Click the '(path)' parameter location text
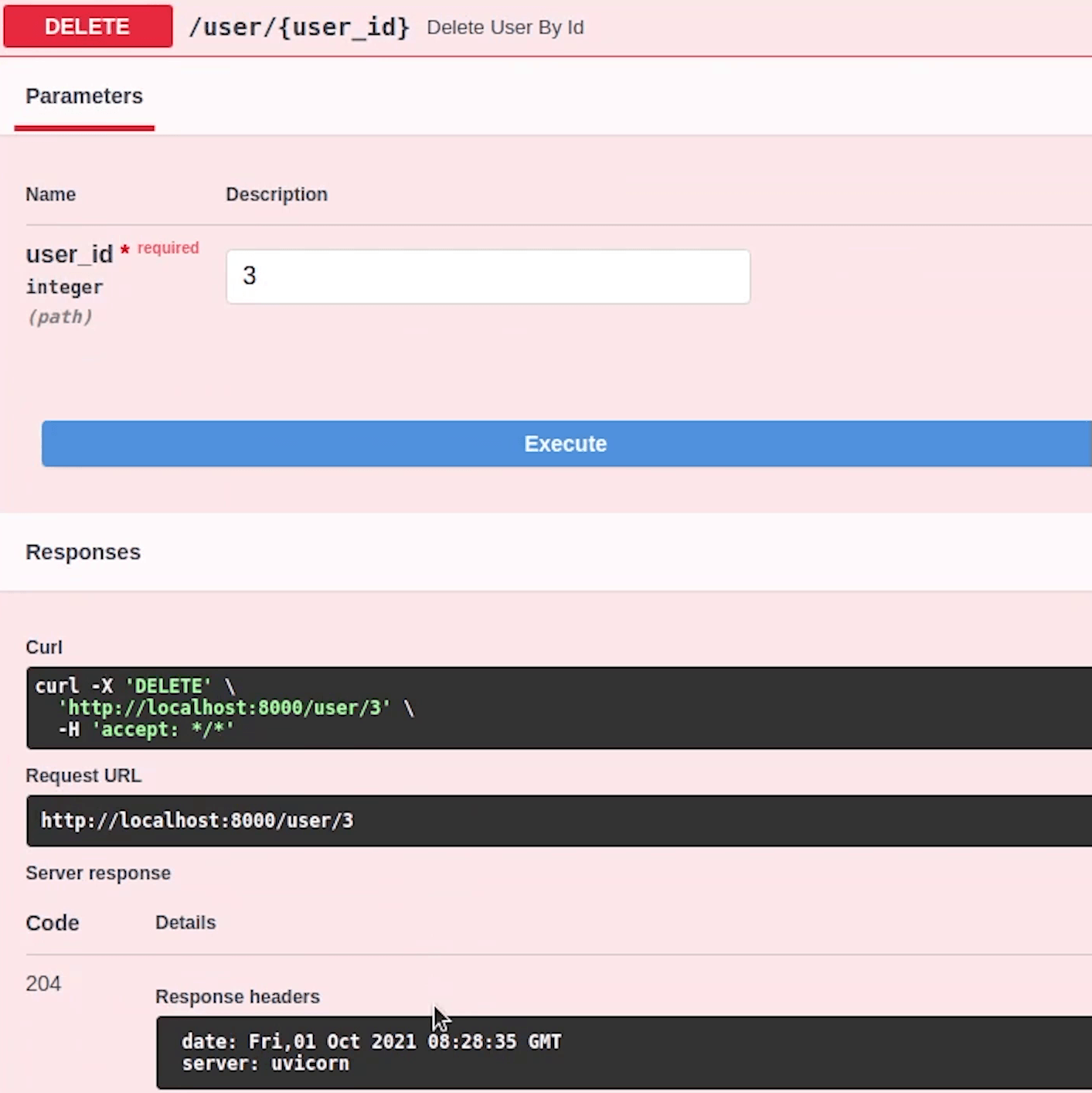Viewport: 1092px width, 1093px height. [x=60, y=317]
